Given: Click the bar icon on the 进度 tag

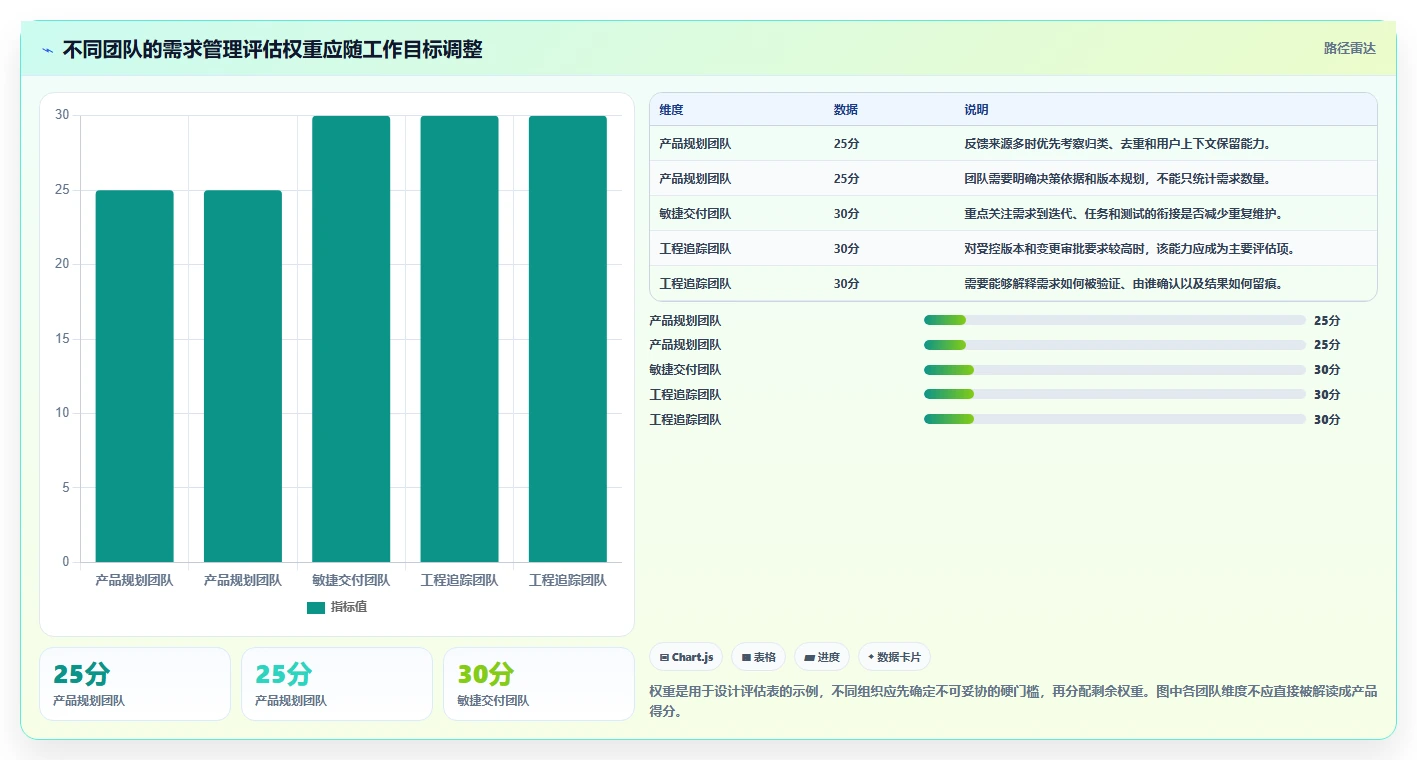Looking at the screenshot, I should (x=809, y=657).
